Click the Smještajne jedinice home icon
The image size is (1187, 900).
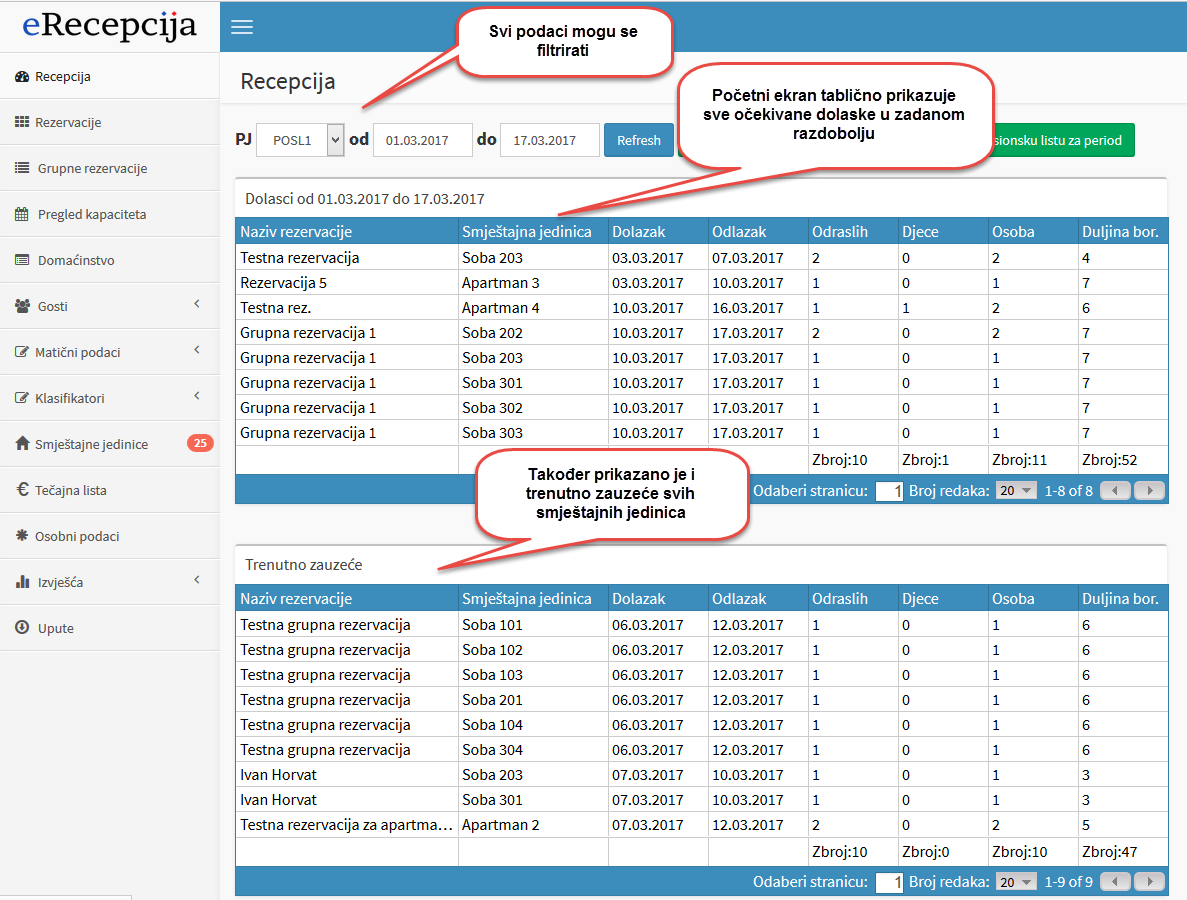coord(22,444)
